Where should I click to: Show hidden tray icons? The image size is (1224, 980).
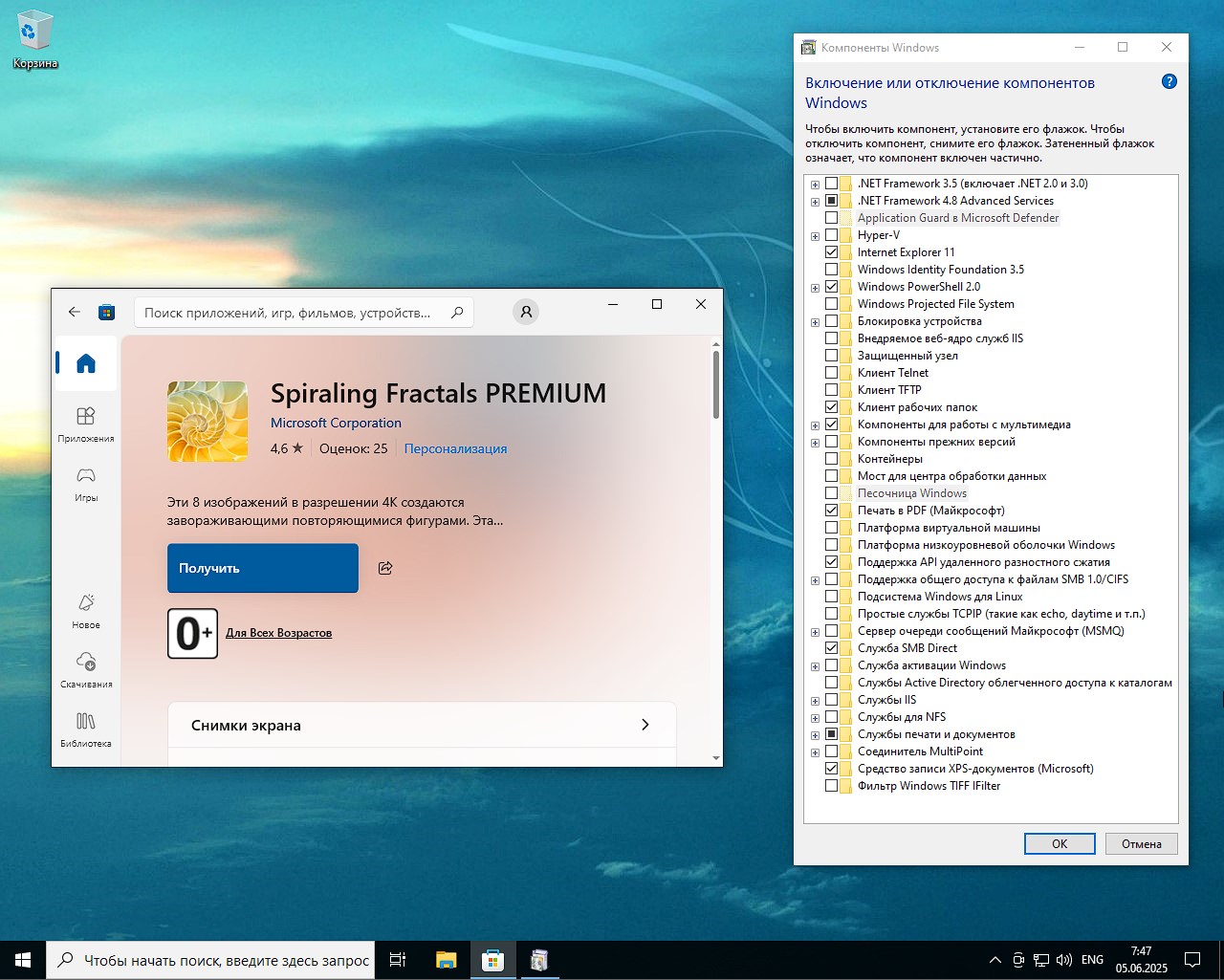coord(995,960)
